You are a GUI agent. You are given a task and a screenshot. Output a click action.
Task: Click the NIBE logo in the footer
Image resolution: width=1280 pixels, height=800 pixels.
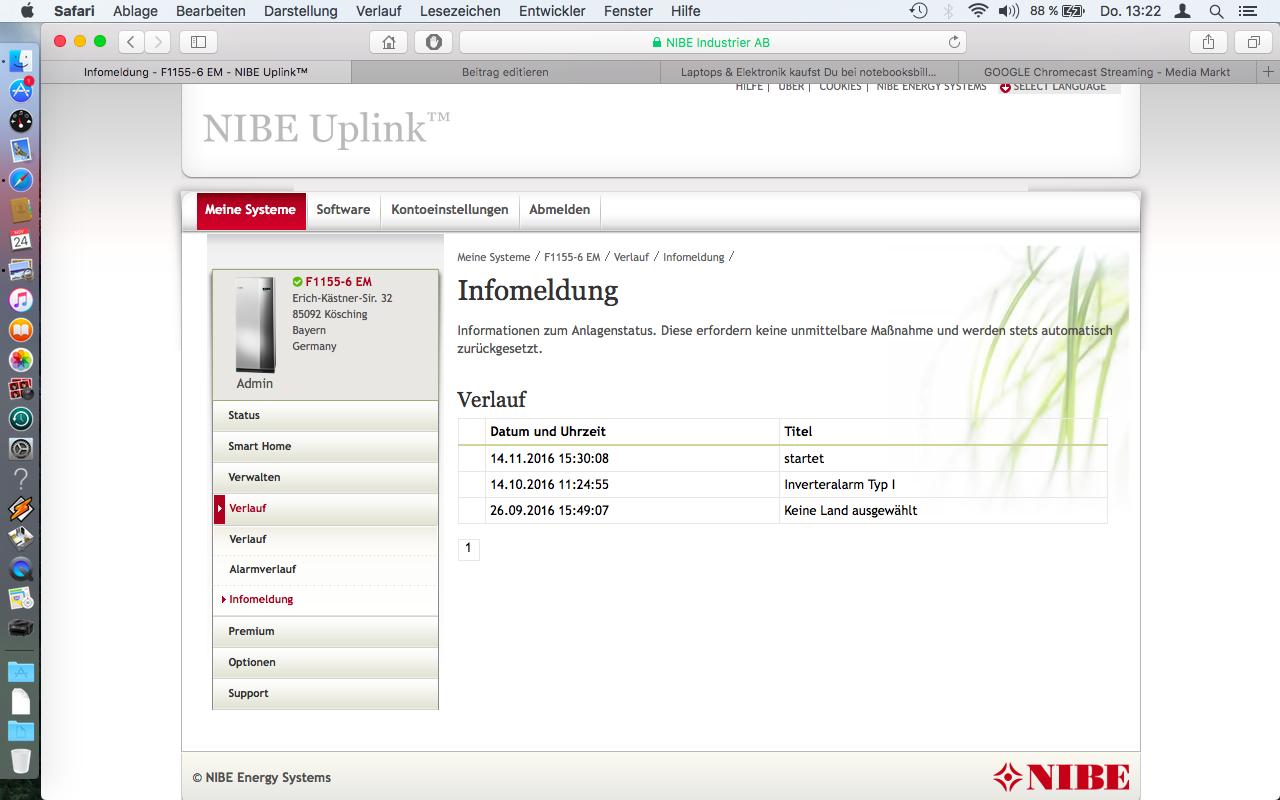coord(1061,777)
